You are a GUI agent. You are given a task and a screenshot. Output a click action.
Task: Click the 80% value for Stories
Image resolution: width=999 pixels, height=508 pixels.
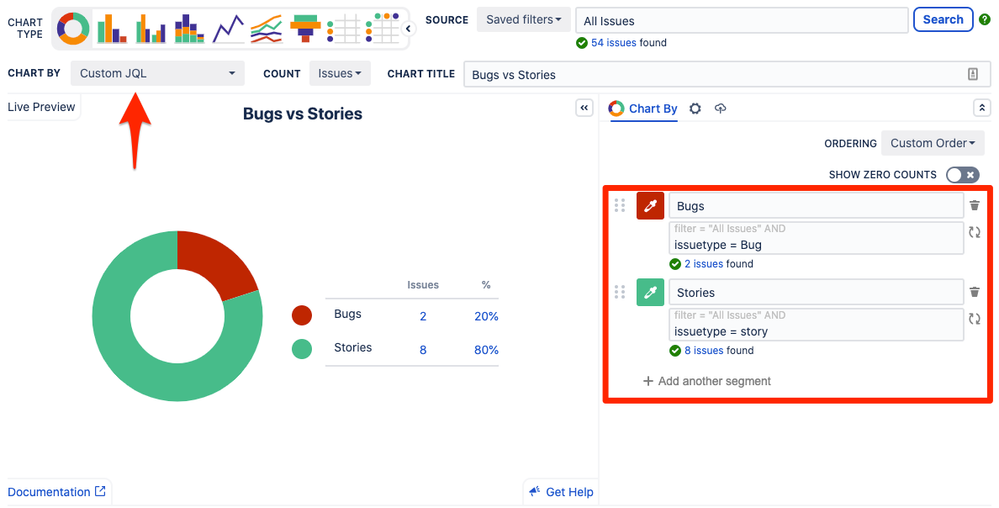486,350
